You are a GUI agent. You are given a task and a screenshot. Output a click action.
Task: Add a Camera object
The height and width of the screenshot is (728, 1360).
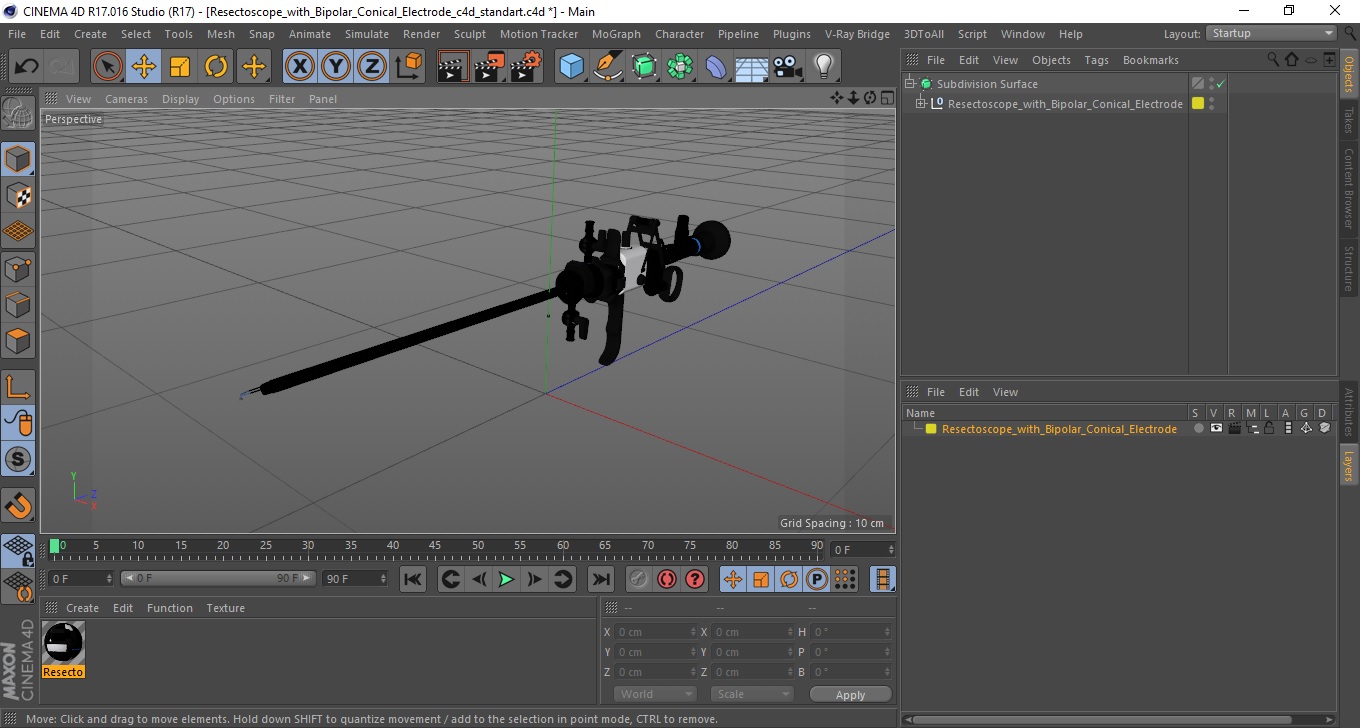[788, 67]
